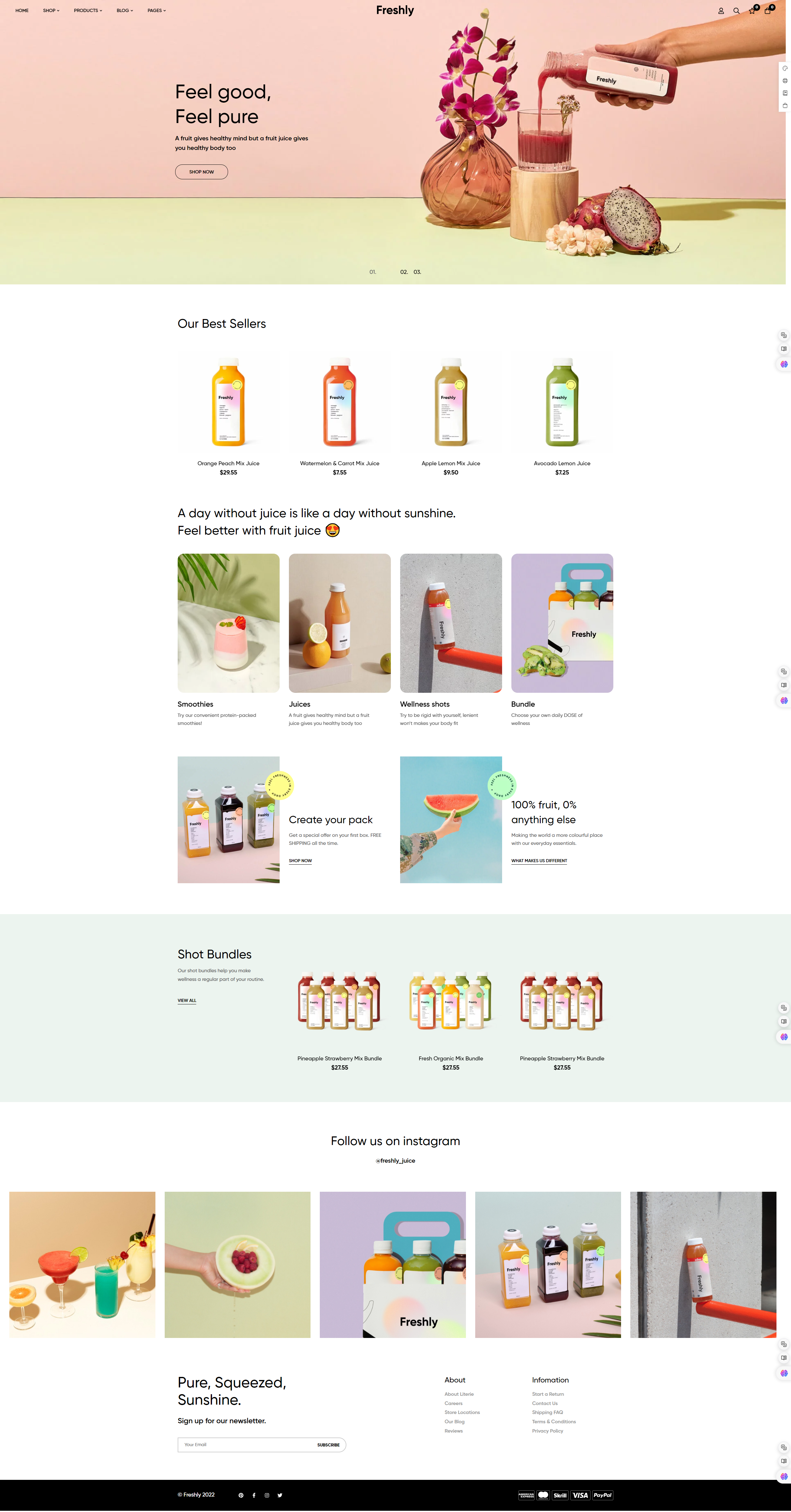
Task: Click the search magnifier icon
Action: pyautogui.click(x=736, y=11)
